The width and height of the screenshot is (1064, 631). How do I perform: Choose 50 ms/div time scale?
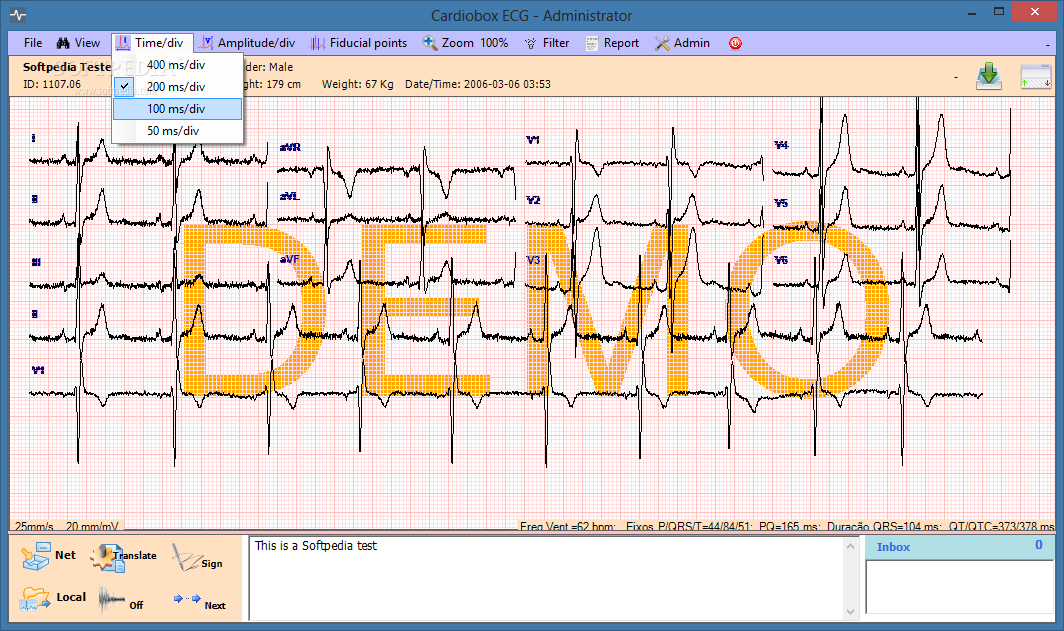(x=177, y=130)
